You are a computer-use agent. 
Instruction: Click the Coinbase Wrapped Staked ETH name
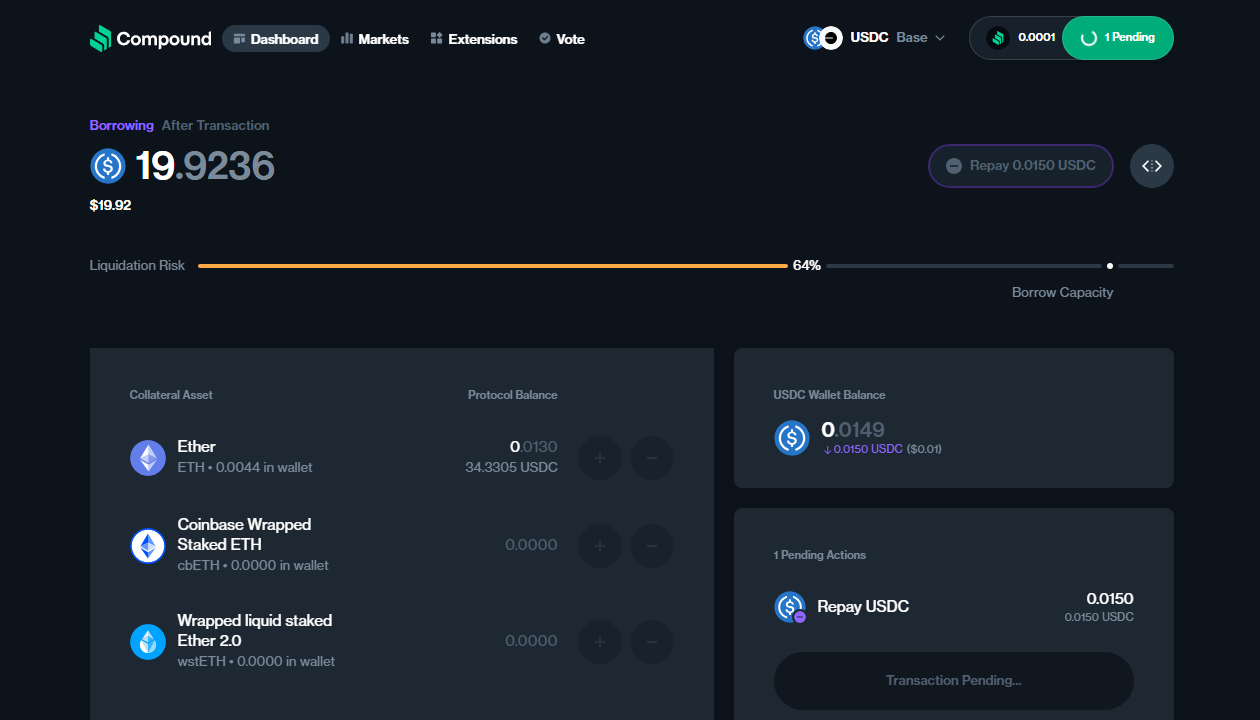click(x=244, y=535)
